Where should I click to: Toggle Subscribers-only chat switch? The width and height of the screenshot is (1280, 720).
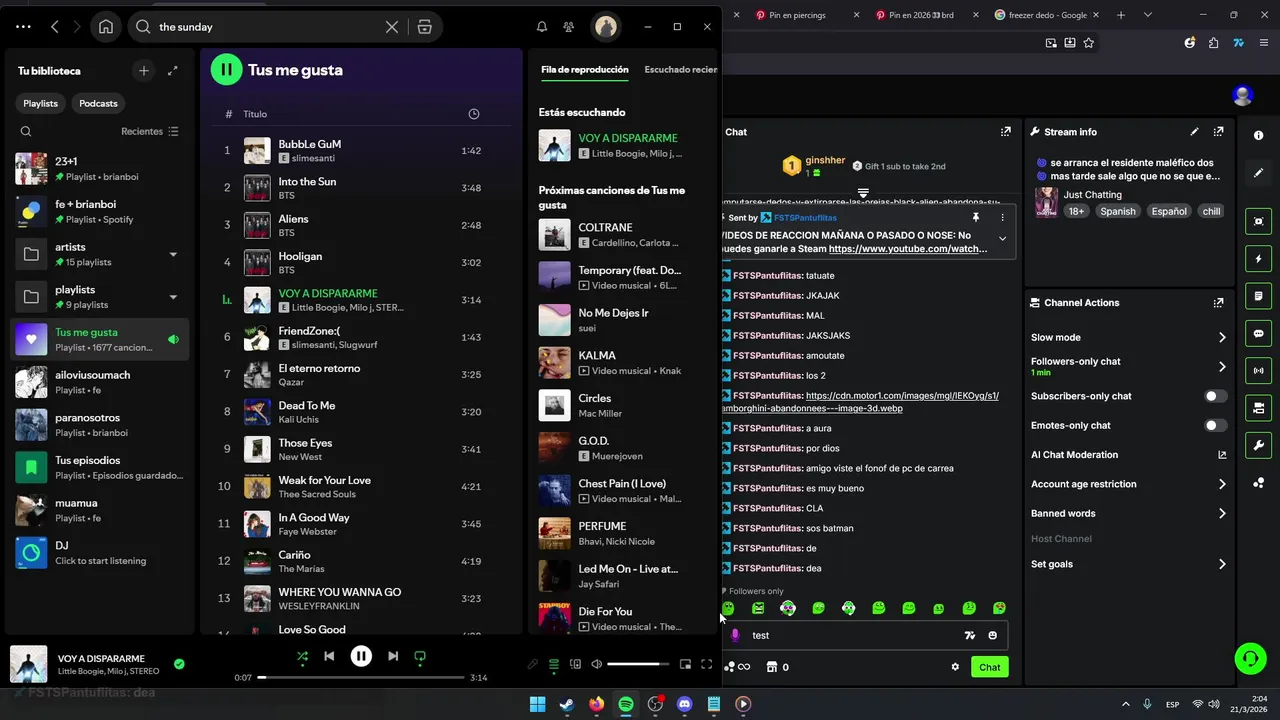point(1215,396)
